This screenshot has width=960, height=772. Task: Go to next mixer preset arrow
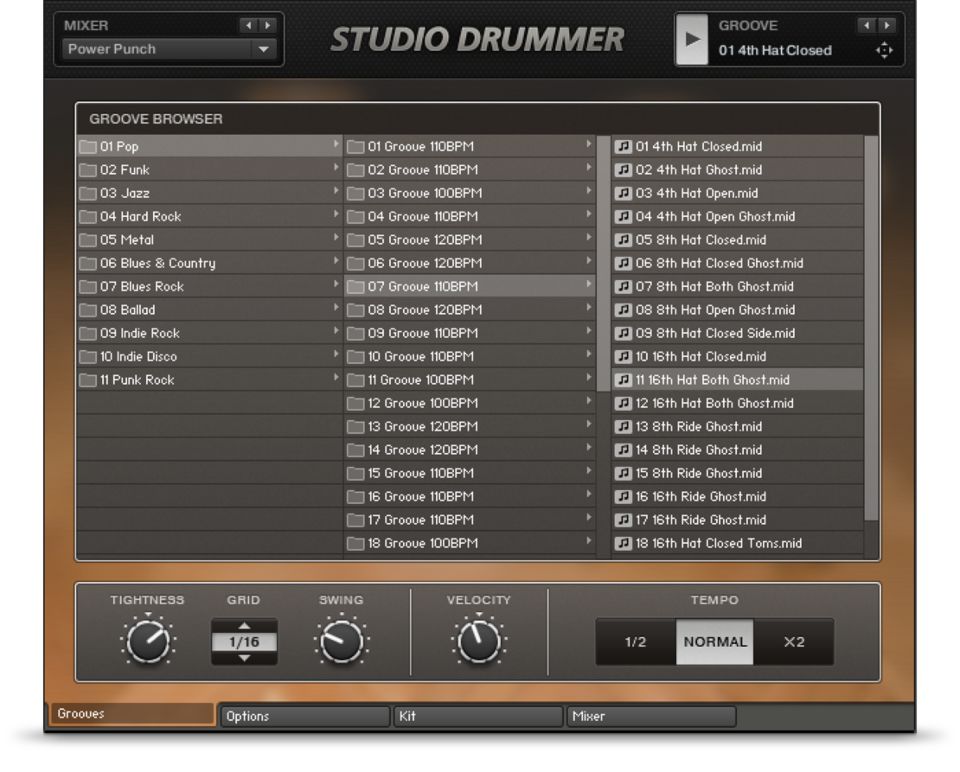click(267, 25)
